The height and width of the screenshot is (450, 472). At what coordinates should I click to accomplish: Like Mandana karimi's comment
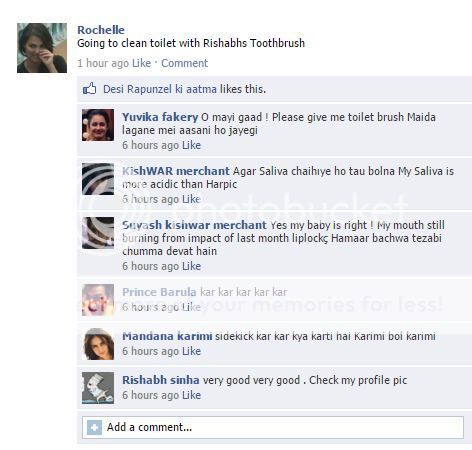(191, 351)
